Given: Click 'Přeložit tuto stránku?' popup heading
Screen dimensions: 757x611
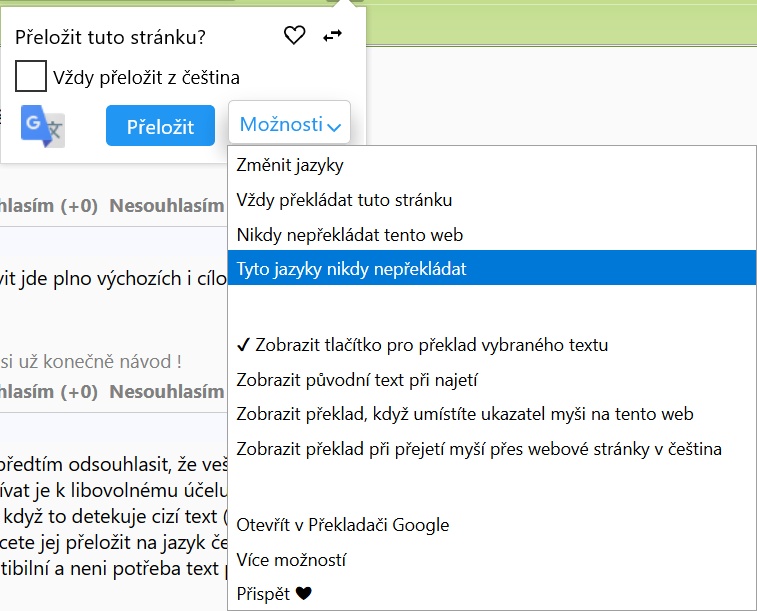Looking at the screenshot, I should (110, 38).
